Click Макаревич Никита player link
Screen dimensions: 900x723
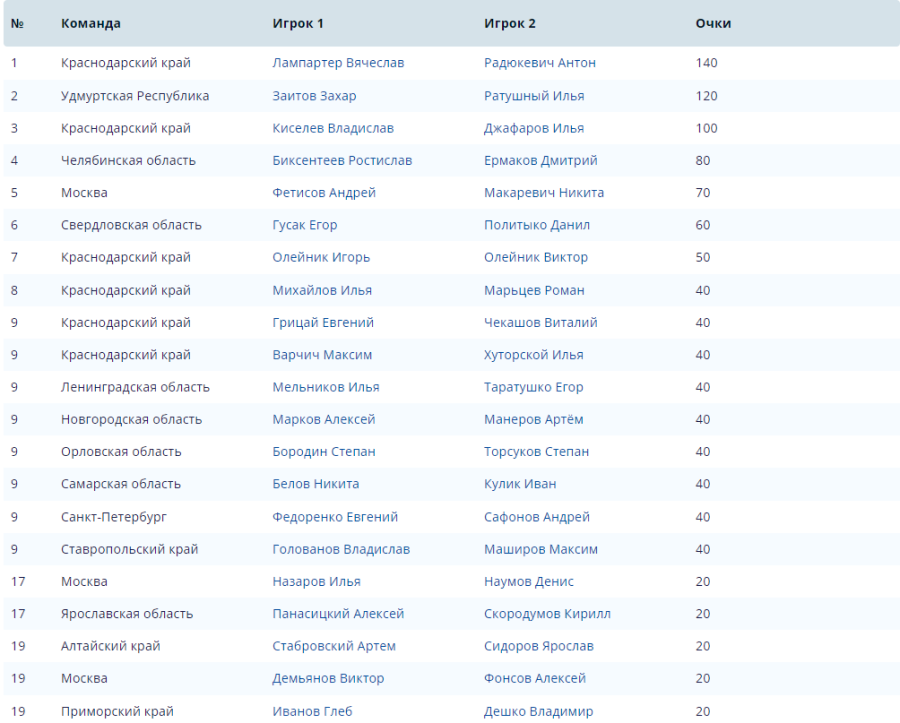(544, 192)
